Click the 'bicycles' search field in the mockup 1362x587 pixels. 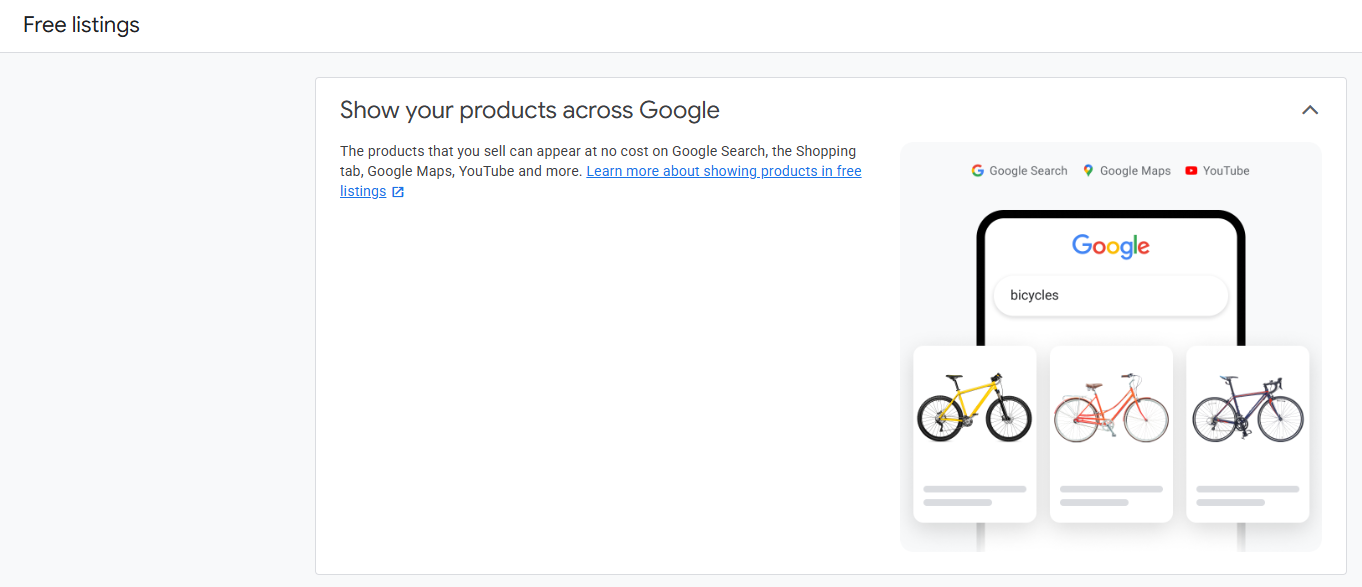[1110, 295]
